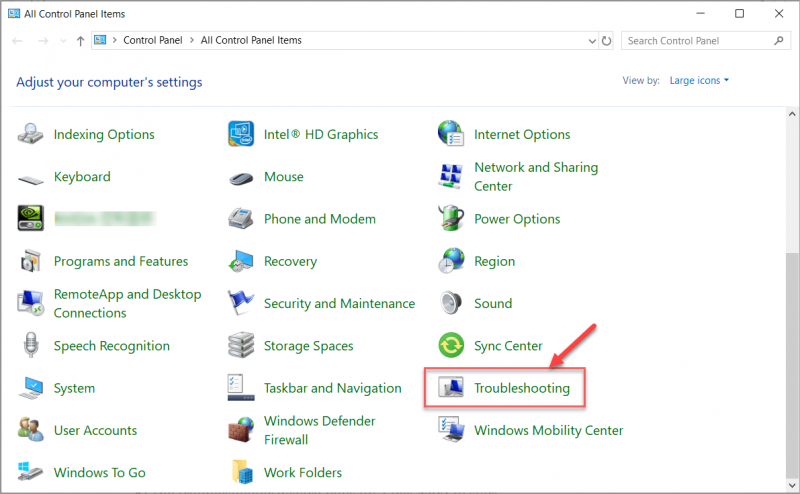800x494 pixels.
Task: Open the Troubleshooting icon
Action: 451,387
